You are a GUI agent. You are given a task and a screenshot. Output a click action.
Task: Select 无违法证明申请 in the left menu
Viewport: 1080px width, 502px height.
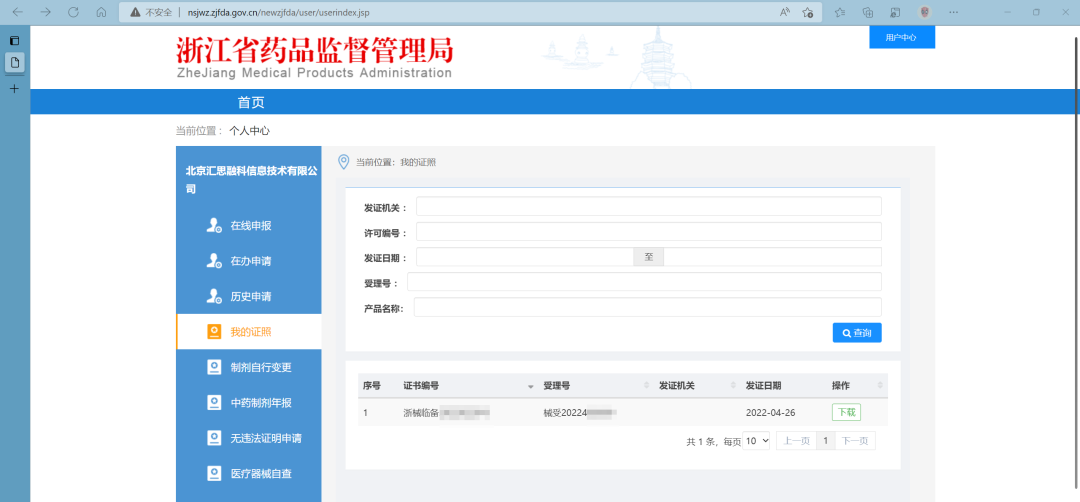coord(266,438)
